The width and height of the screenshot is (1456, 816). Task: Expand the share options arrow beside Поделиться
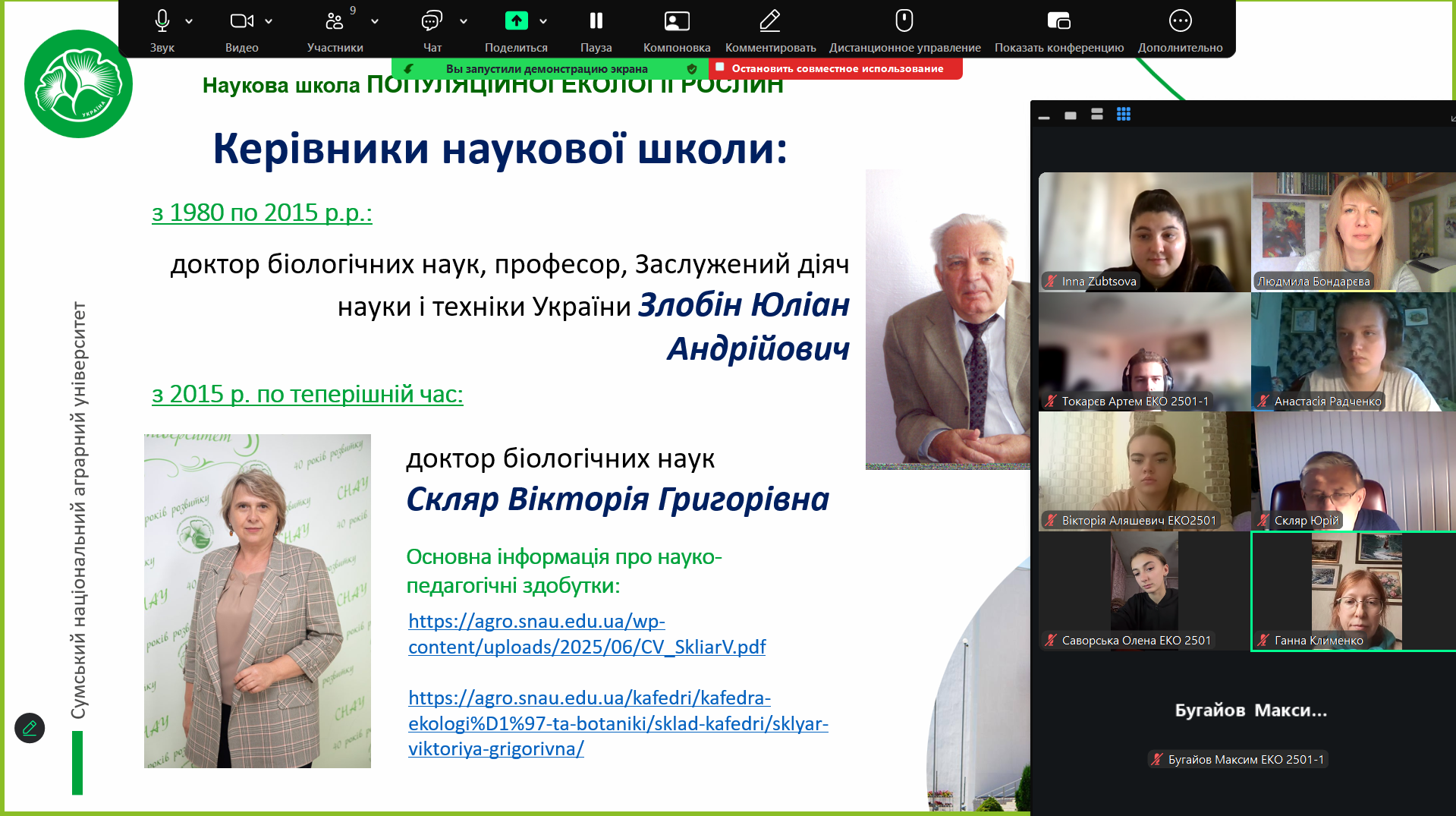pyautogui.click(x=543, y=21)
